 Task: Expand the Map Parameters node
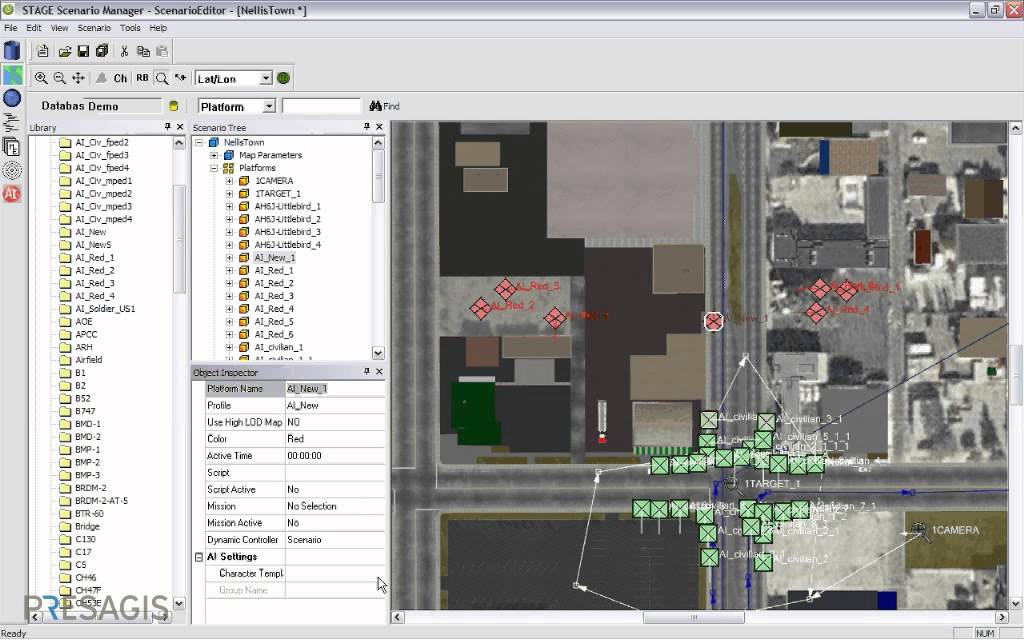214,155
